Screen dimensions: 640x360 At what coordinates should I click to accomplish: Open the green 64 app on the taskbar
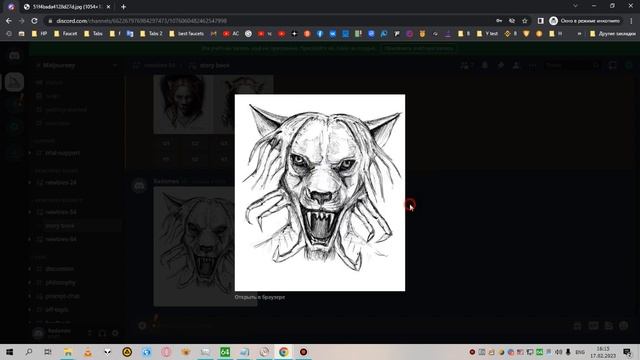point(225,352)
